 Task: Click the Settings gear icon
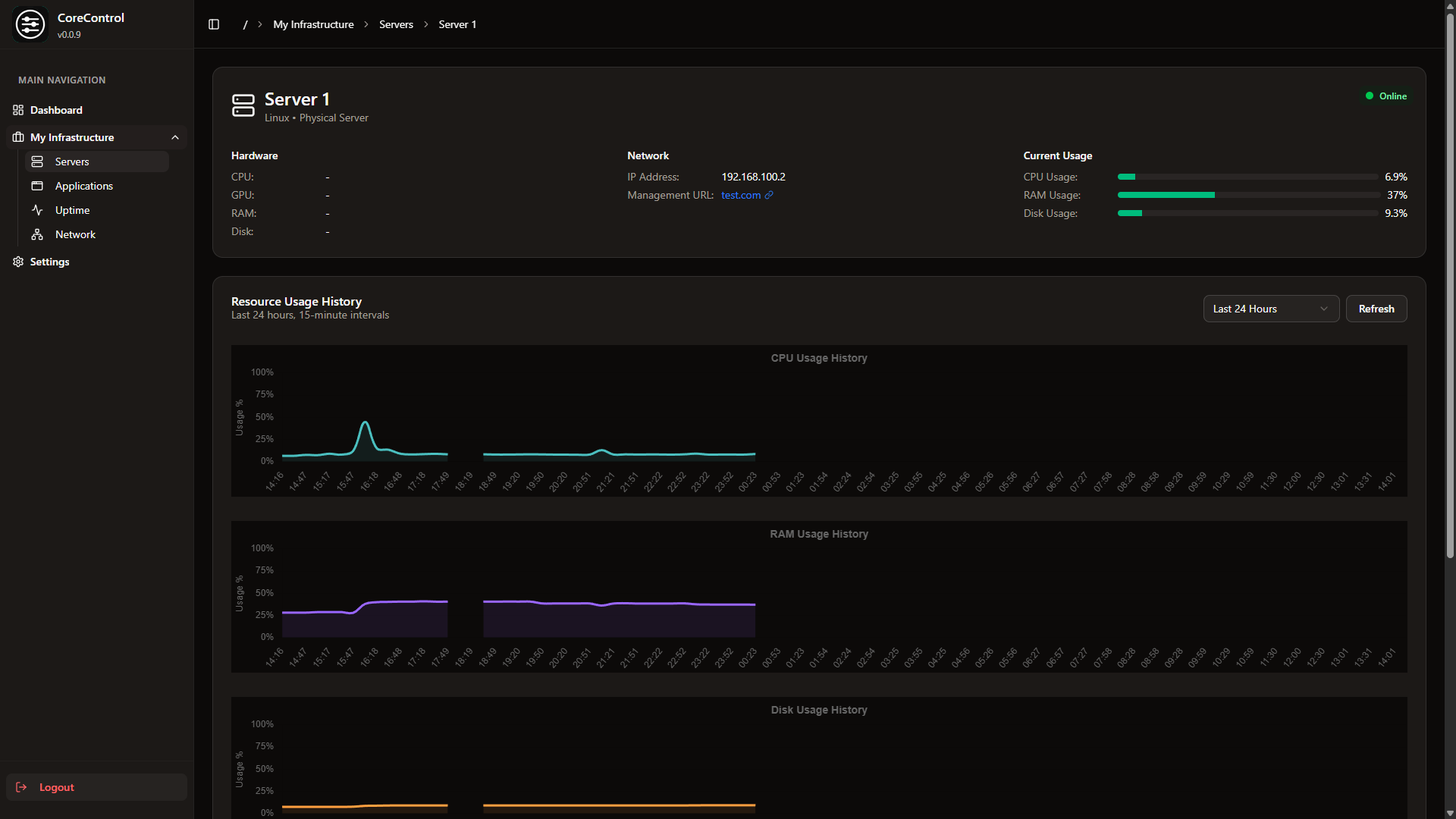[x=17, y=262]
